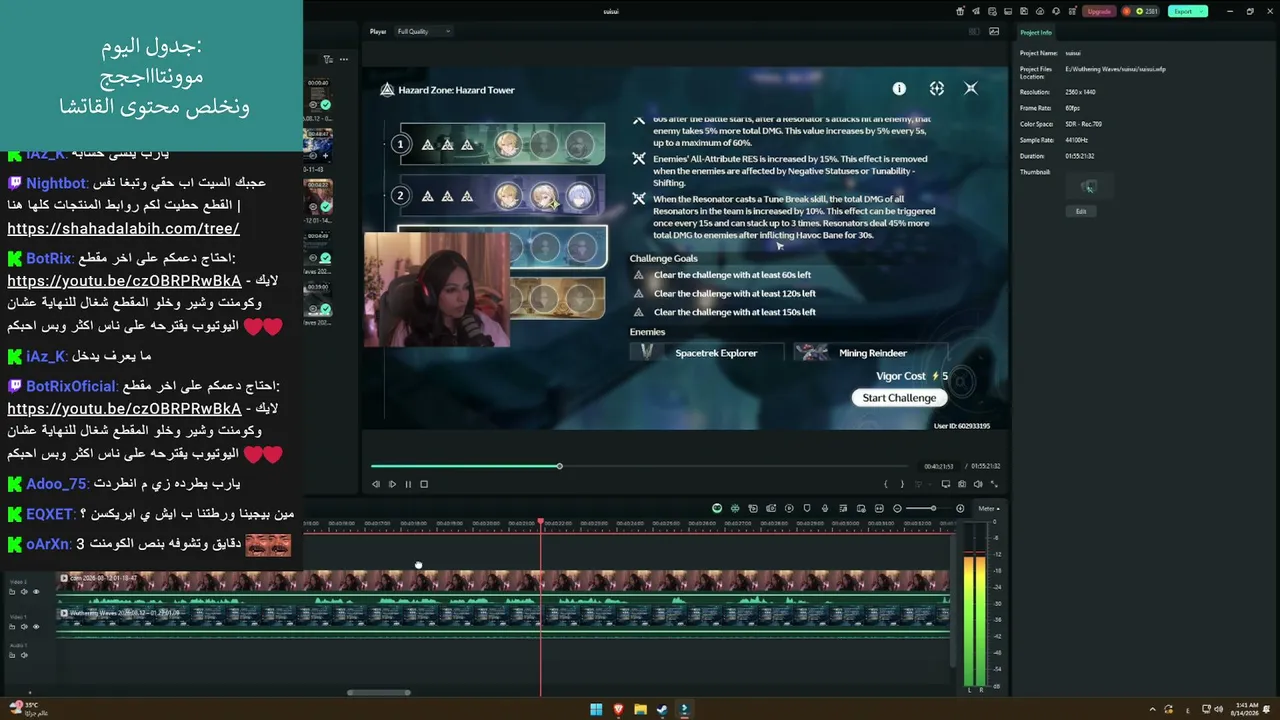Click the timeline toolbar icon right of the microphone
1280x720 pixels.
pos(843,508)
